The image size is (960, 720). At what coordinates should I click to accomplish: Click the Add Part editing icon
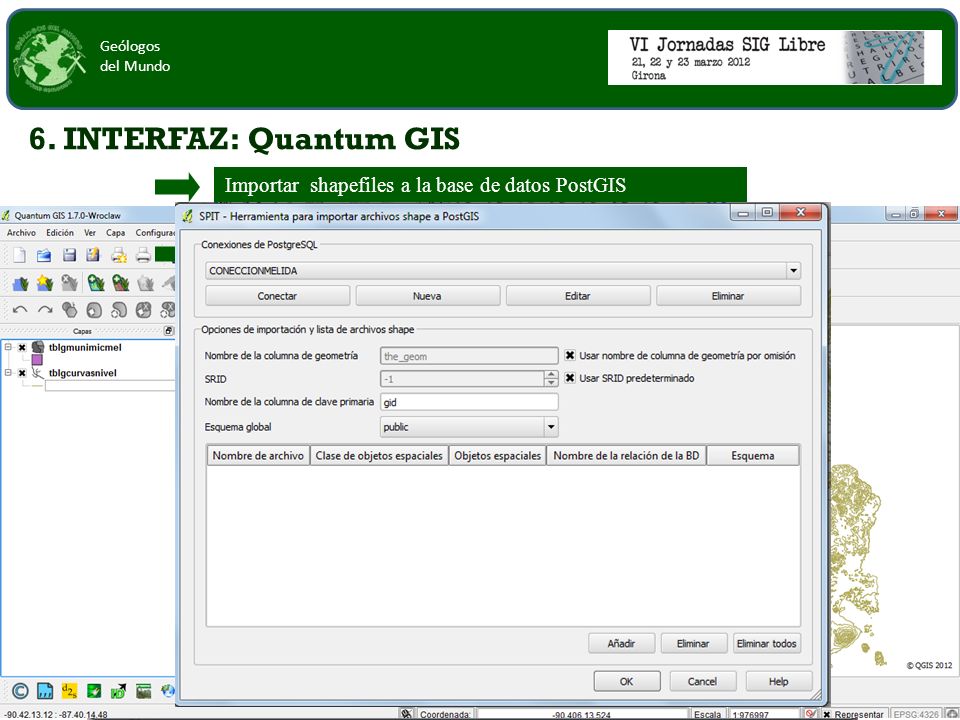(x=119, y=310)
